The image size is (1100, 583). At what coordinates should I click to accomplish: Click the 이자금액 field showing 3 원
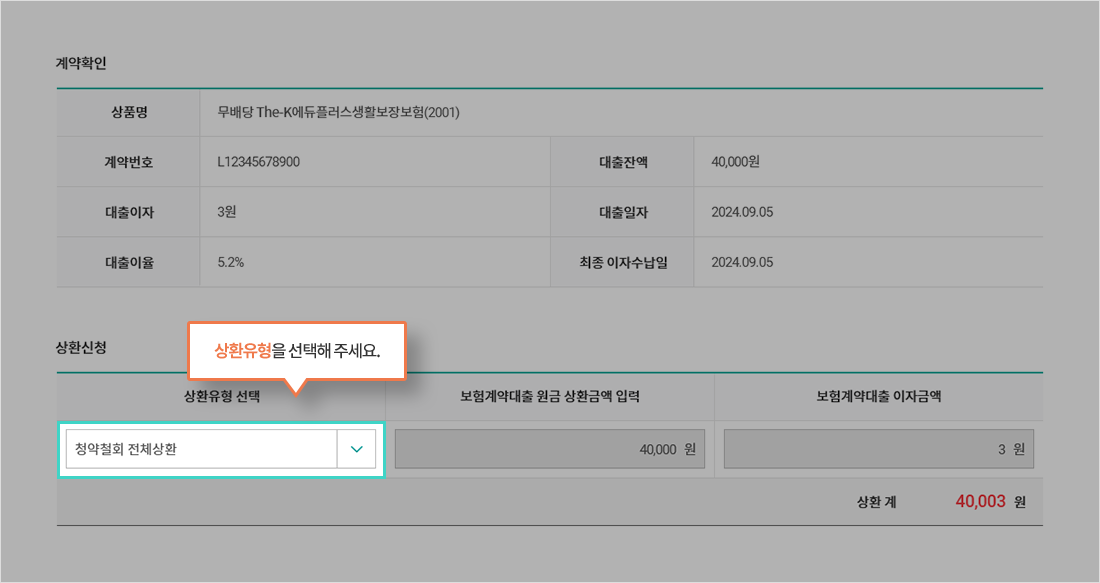[x=878, y=449]
